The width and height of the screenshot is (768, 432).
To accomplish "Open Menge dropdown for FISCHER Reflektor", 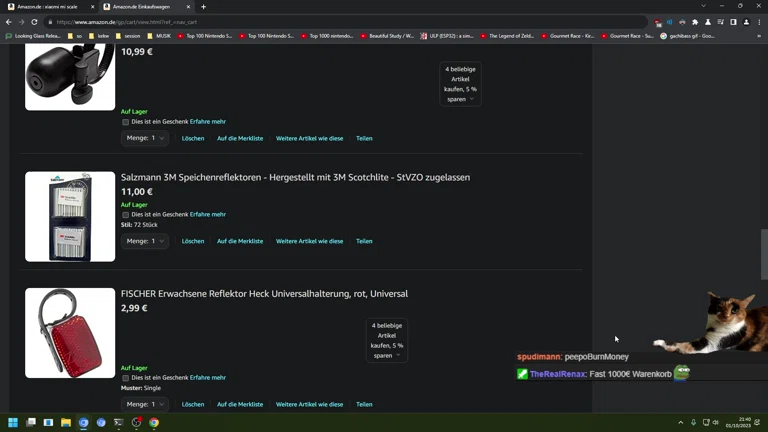I will coord(144,404).
